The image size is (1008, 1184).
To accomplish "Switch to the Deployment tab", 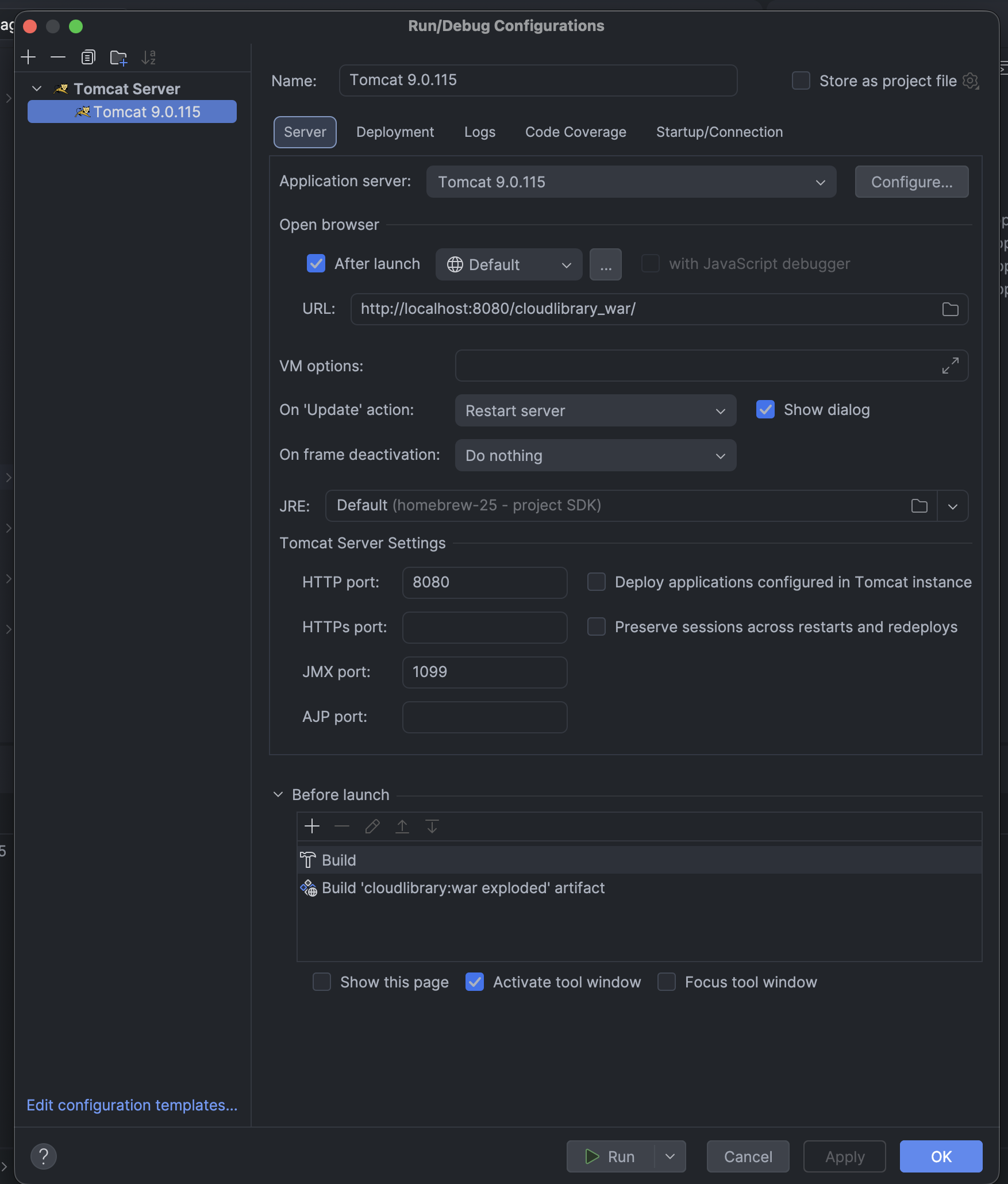I will point(395,132).
